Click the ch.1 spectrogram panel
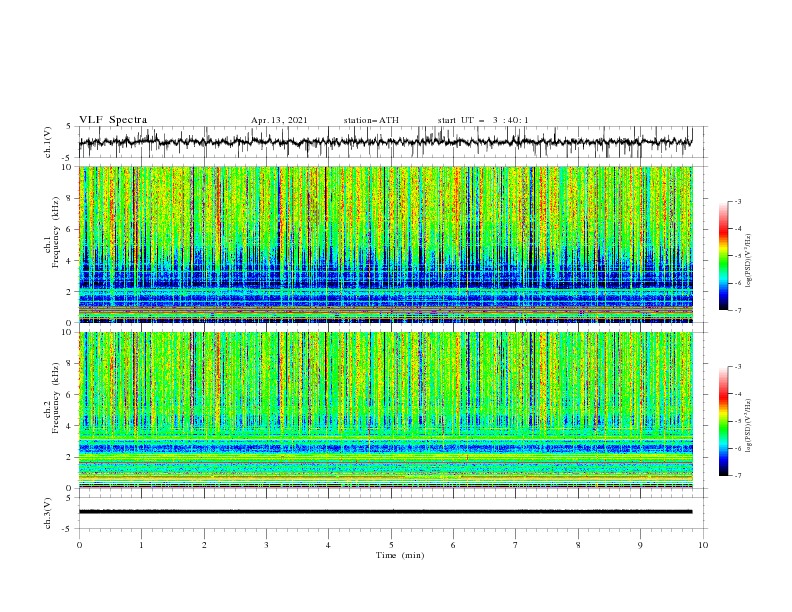 [385, 244]
